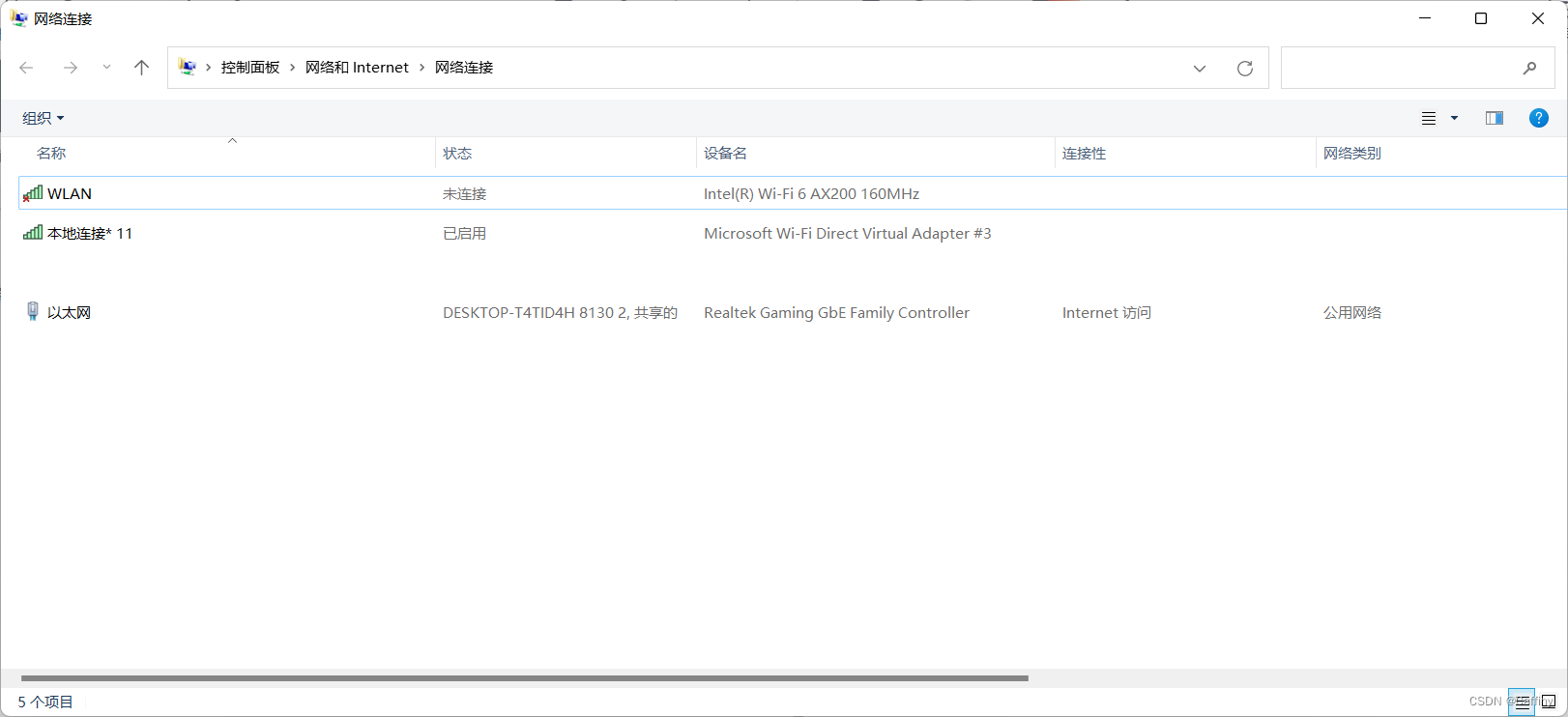The height and width of the screenshot is (717, 1568).
Task: Click Realtek Gaming GbE Family Controller text
Action: (836, 313)
